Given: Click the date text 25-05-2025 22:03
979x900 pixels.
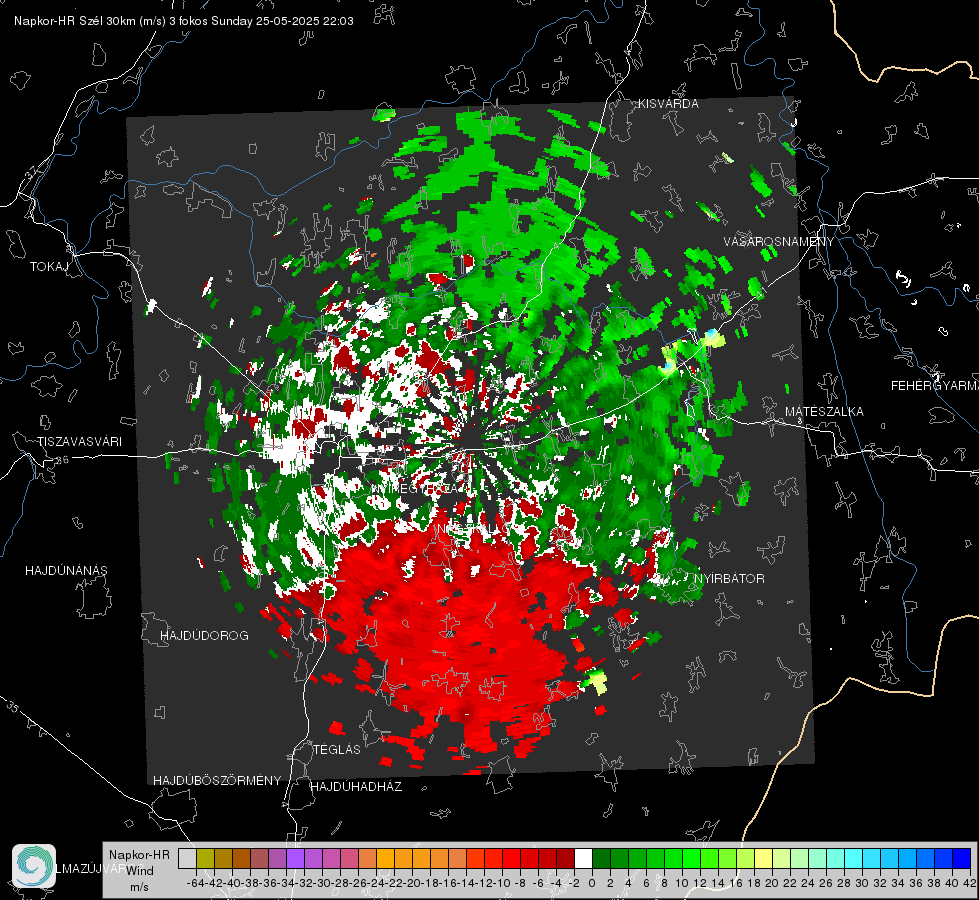Looking at the screenshot, I should click(x=305, y=21).
